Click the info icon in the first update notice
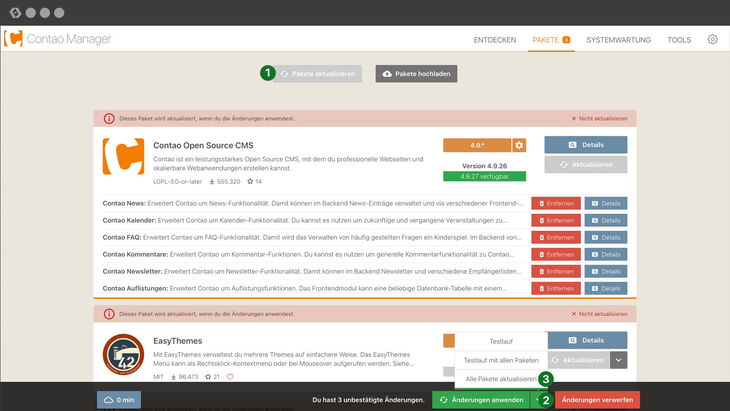Viewport: 730px width, 411px height. [x=109, y=118]
